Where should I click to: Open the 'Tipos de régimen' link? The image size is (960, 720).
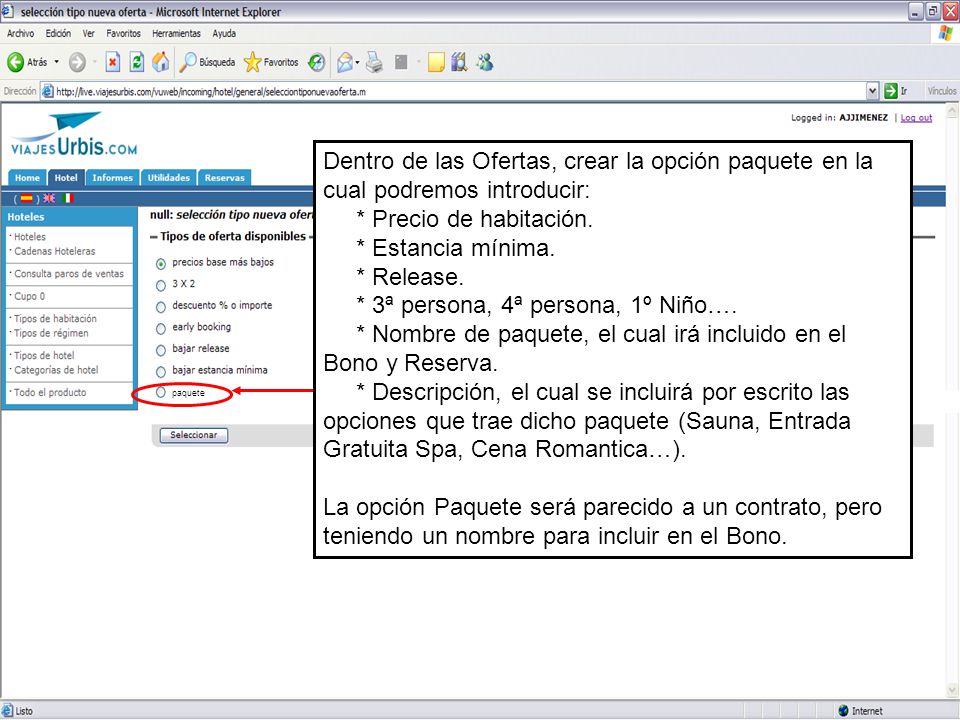[x=51, y=333]
